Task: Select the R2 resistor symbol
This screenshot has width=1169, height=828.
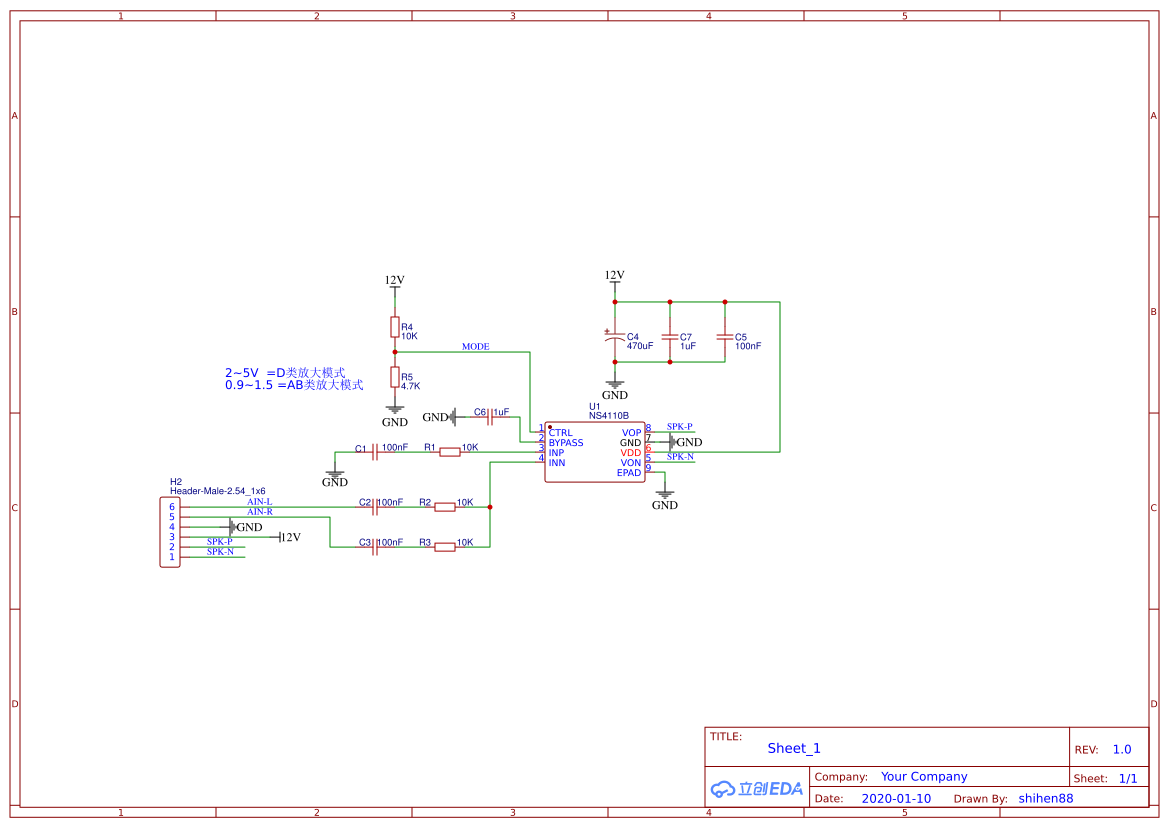Action: [x=445, y=507]
